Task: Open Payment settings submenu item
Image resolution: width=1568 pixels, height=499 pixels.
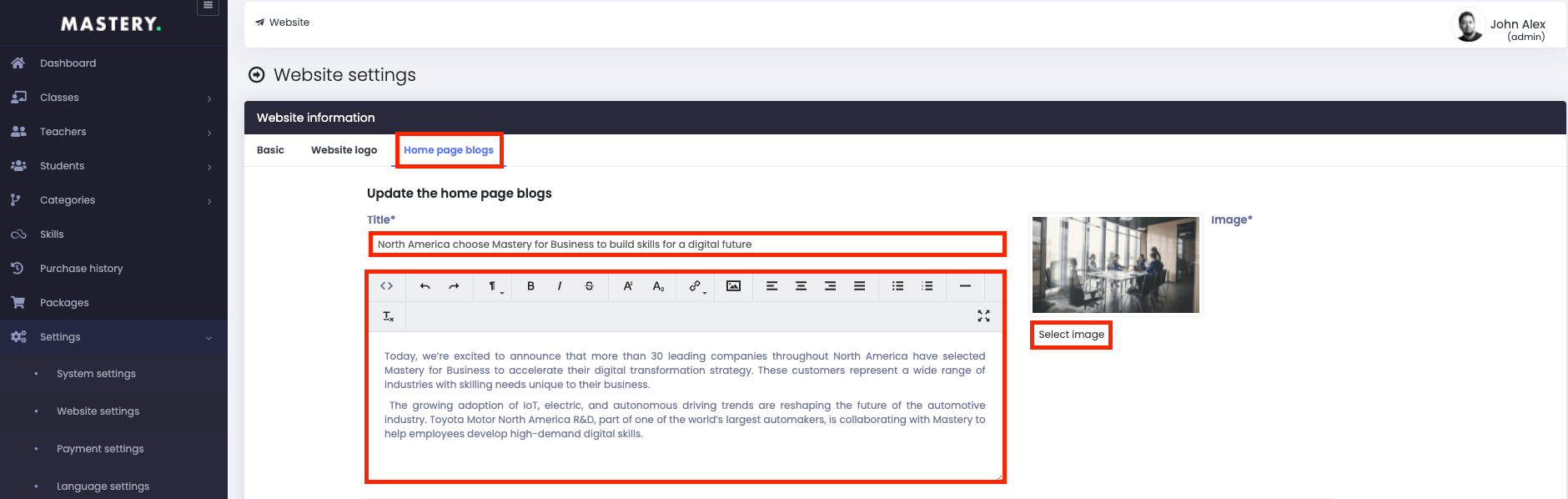Action: pyautogui.click(x=100, y=449)
